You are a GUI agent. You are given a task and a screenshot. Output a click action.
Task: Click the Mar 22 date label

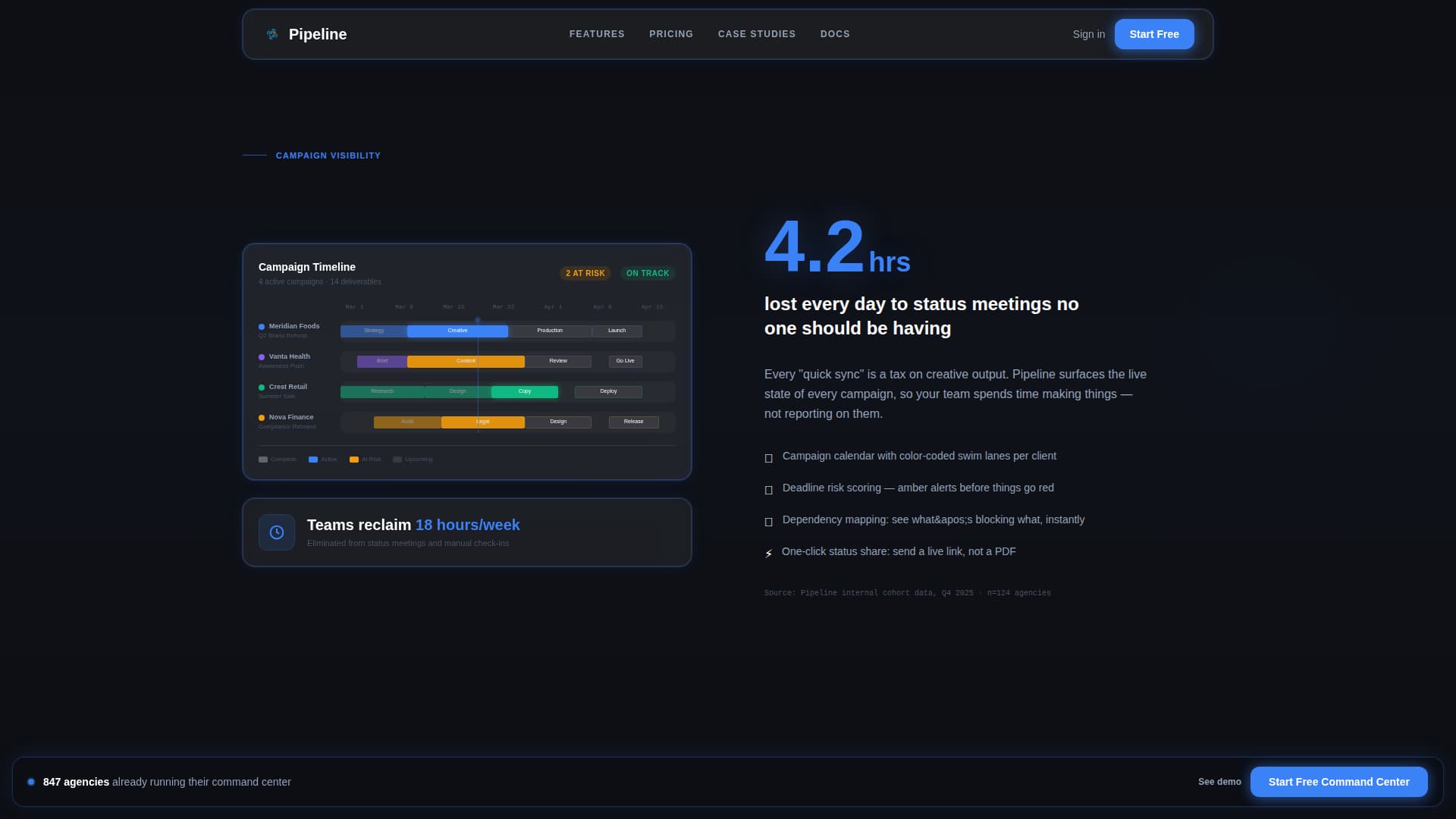[504, 307]
